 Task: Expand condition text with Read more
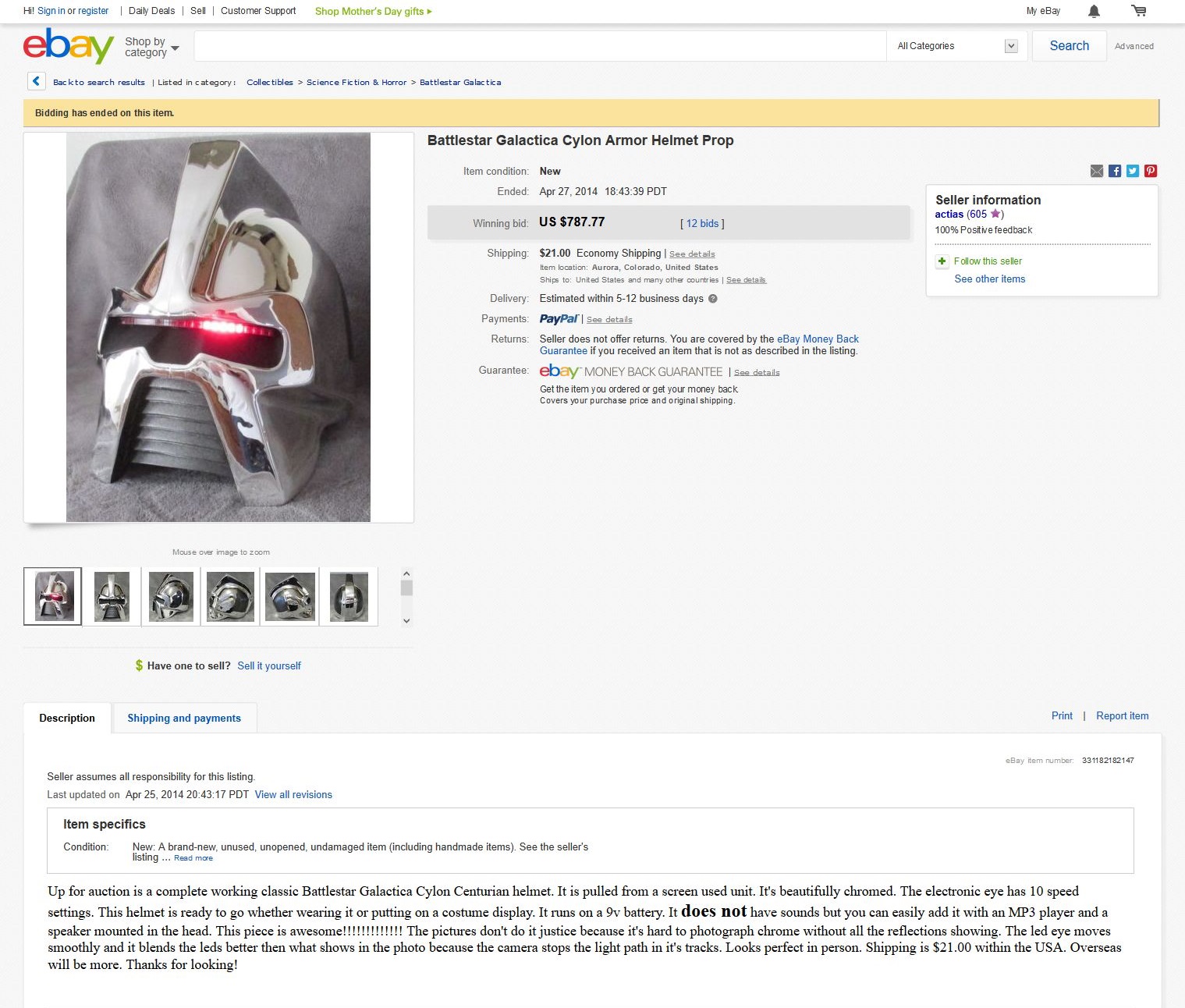coord(193,858)
